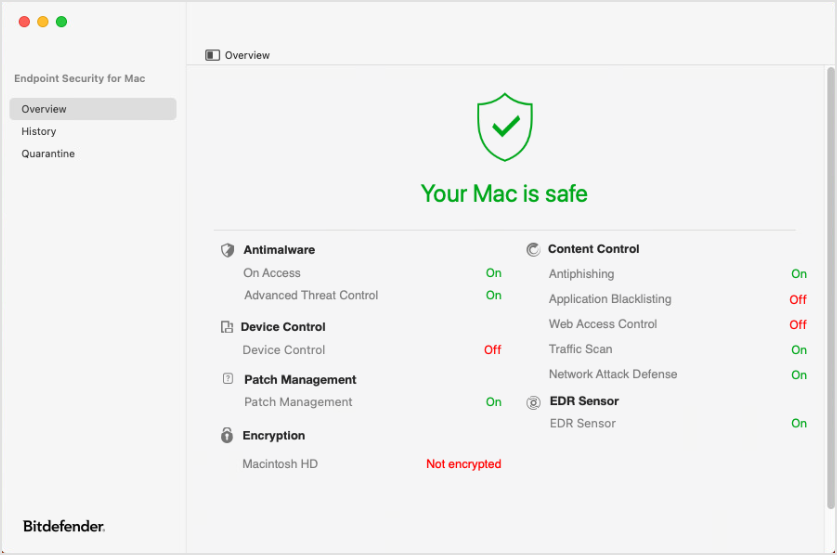Click the Off status for Web Access Control
The width and height of the screenshot is (837, 555).
tap(798, 325)
